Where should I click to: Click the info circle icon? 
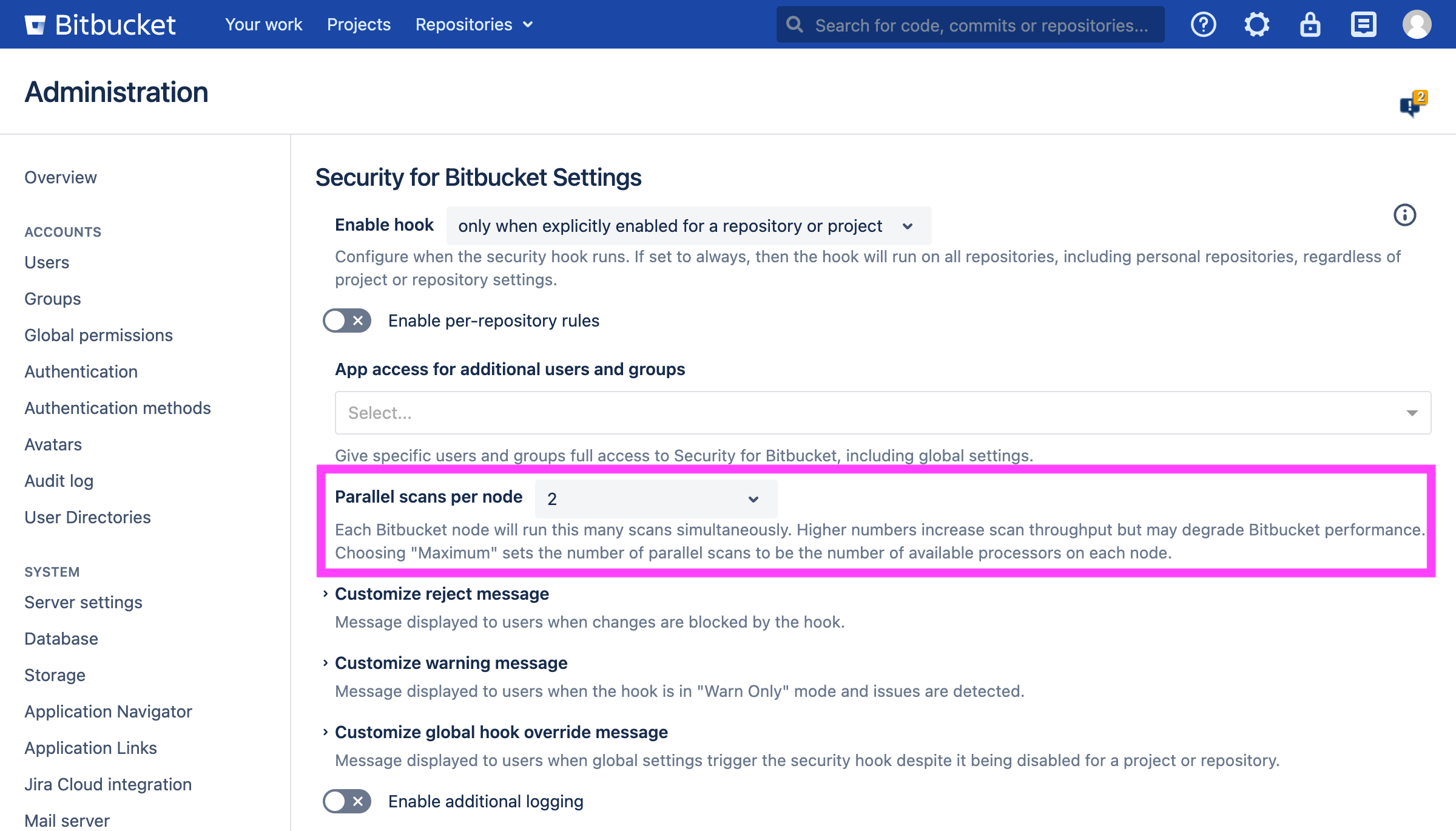pos(1404,215)
